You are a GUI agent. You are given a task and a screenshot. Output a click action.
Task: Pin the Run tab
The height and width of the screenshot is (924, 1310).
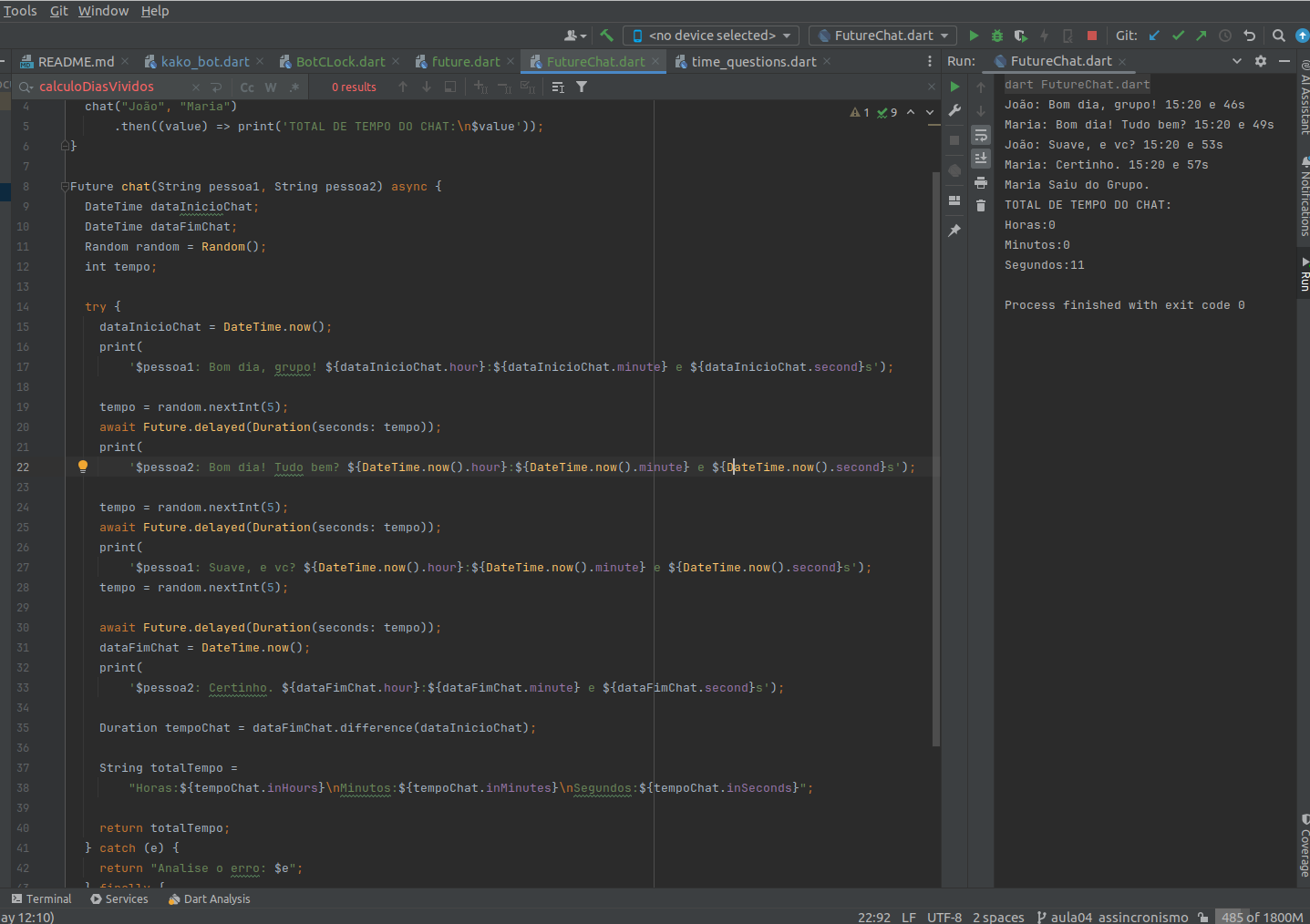(x=954, y=231)
